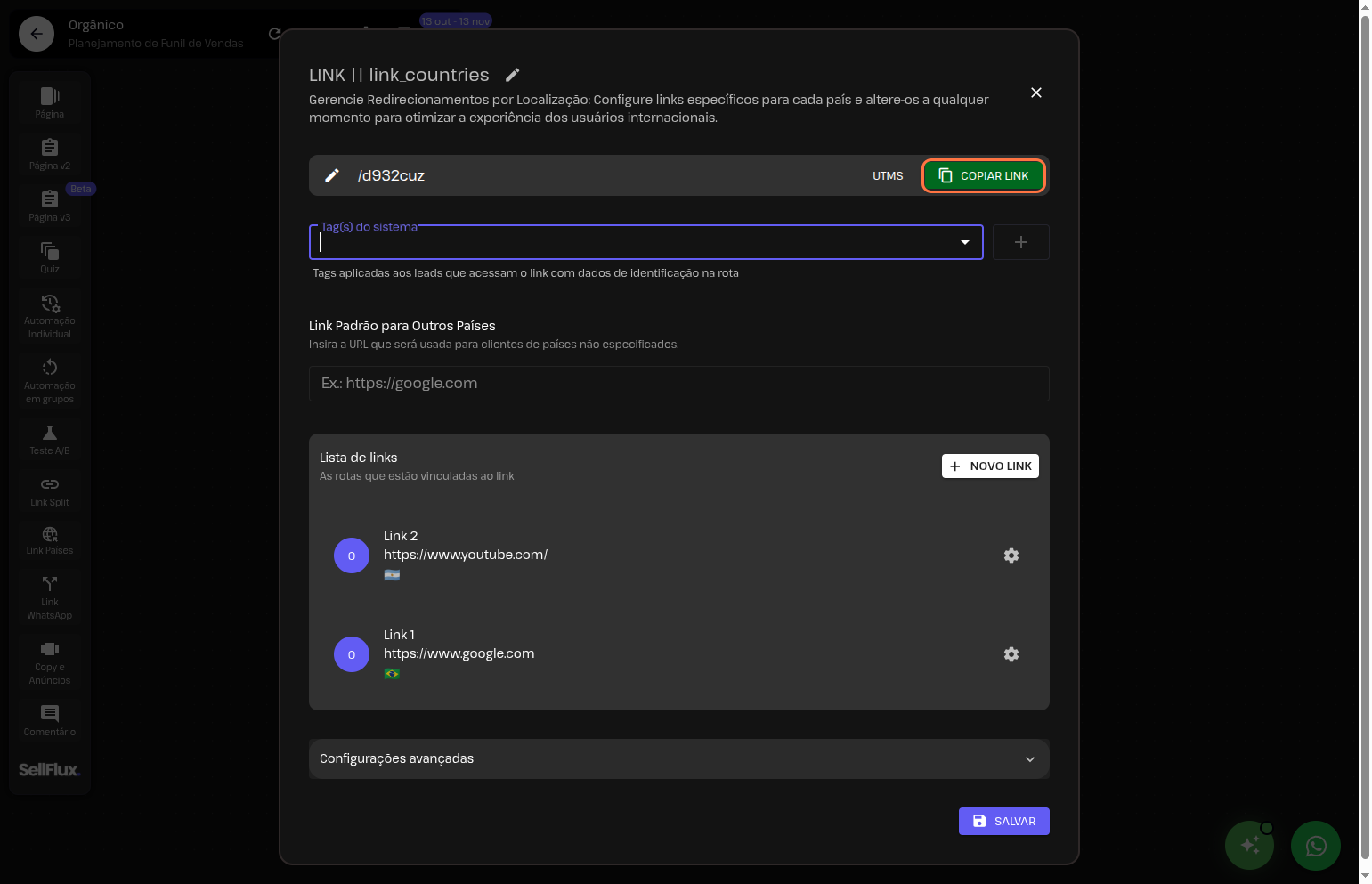This screenshot has height=884, width=1372.
Task: Edit the /d932cuz slug with pencil icon
Action: (x=332, y=176)
